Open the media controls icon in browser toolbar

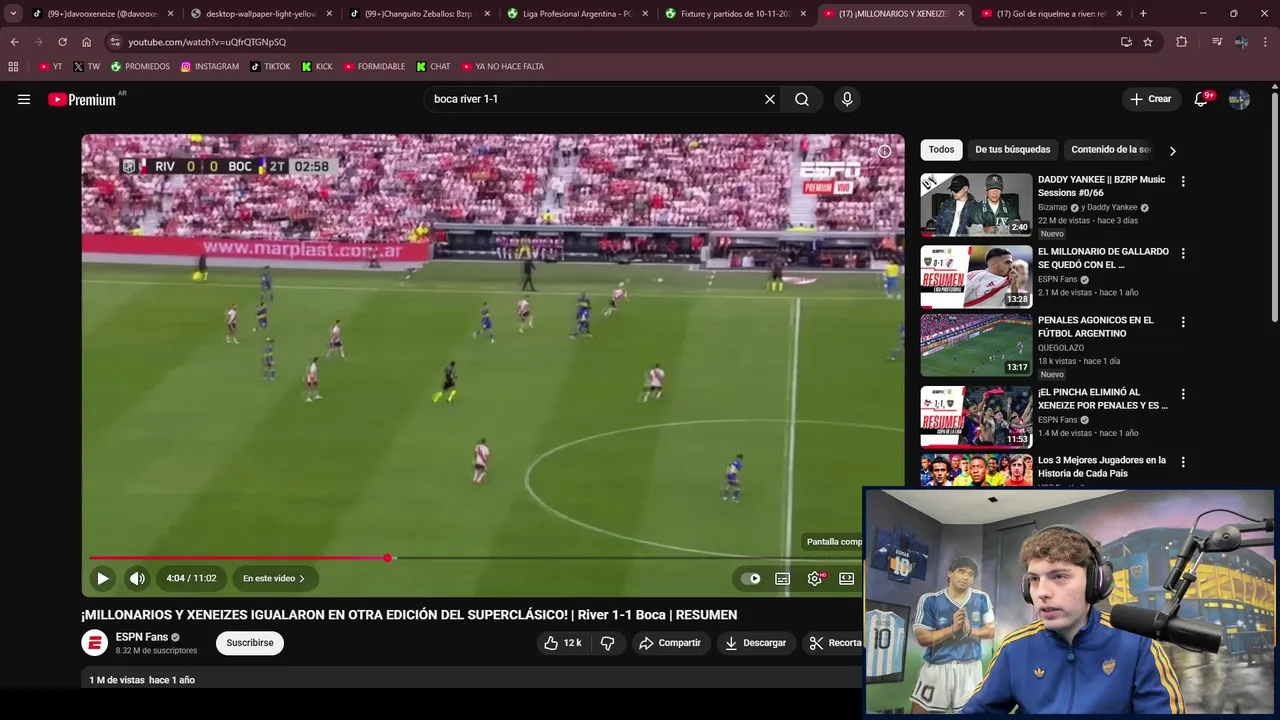coord(1217,42)
